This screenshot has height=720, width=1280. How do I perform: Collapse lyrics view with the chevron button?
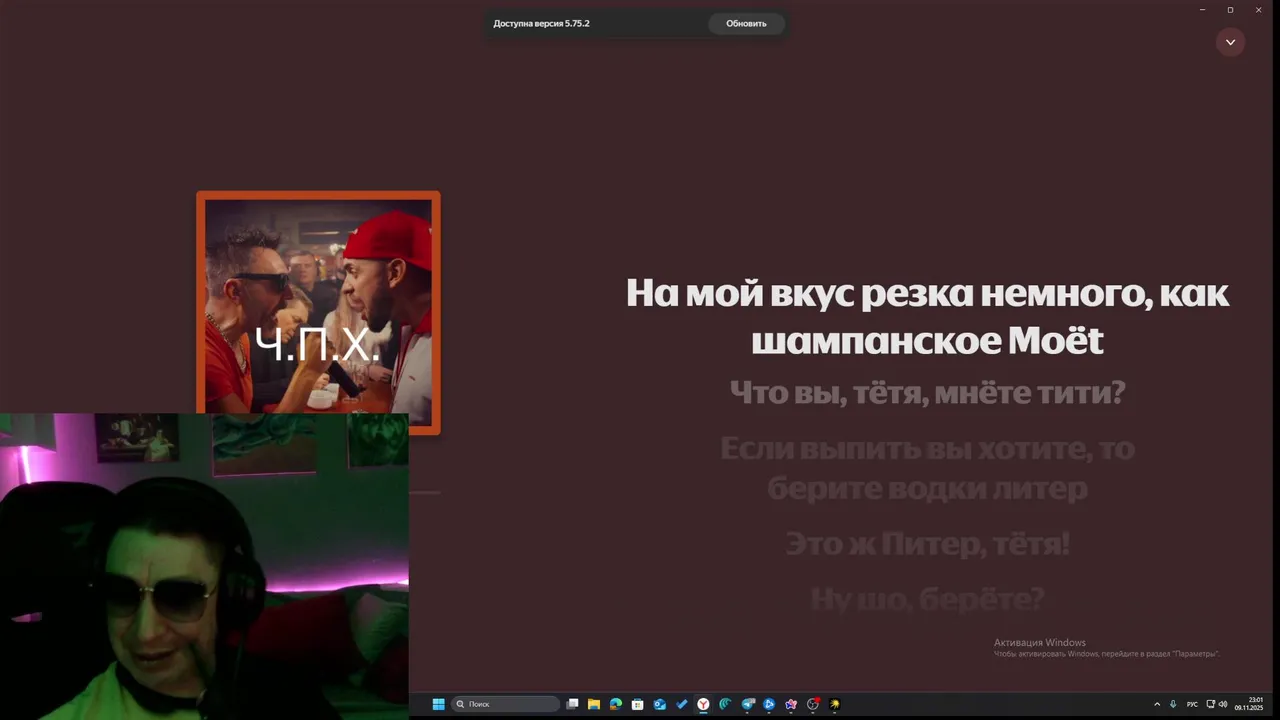(x=1230, y=42)
